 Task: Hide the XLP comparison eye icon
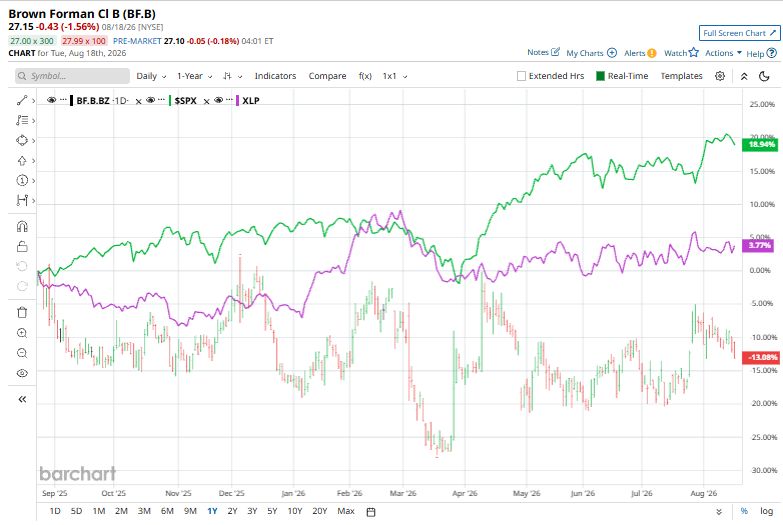(218, 100)
